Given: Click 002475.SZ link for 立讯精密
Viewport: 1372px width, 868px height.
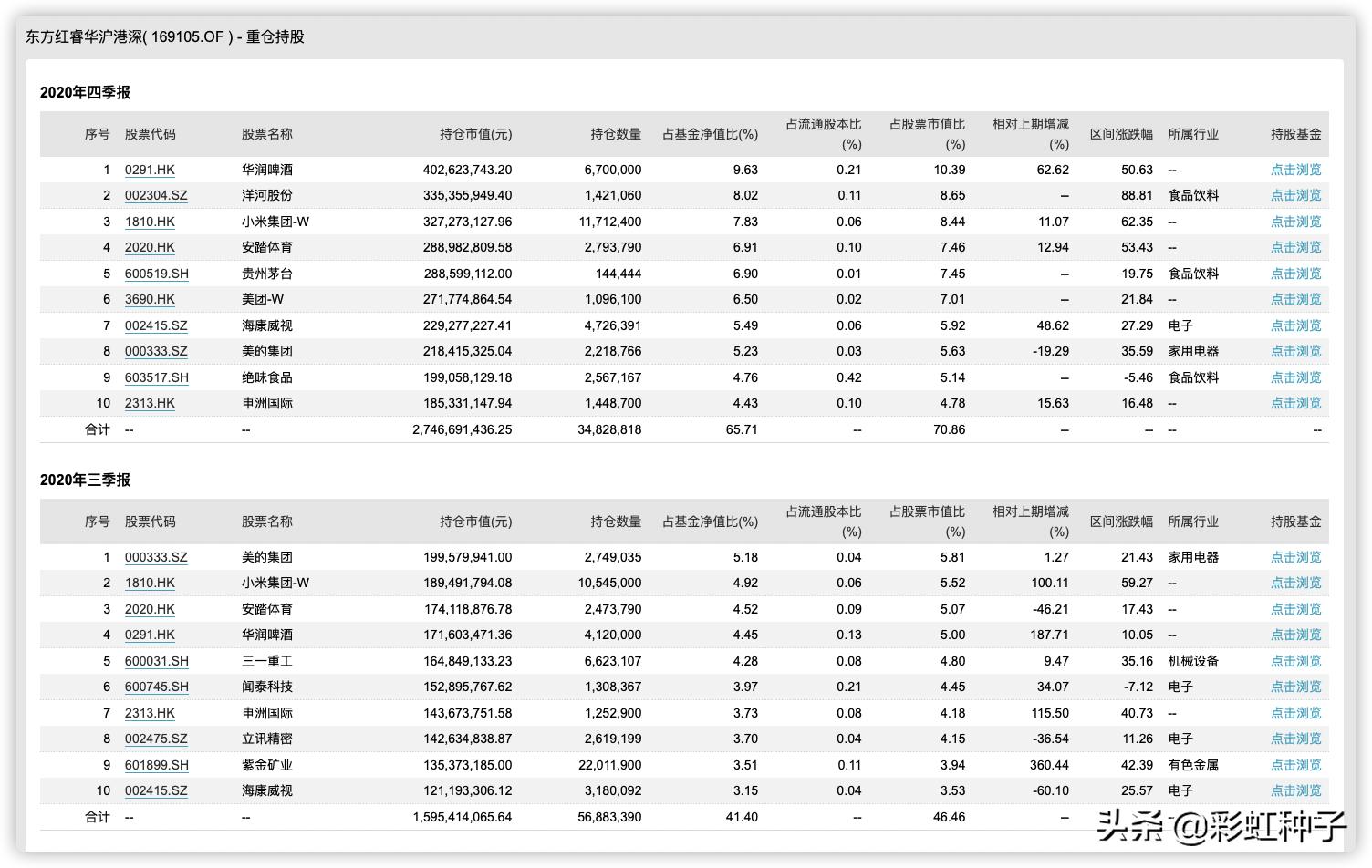Looking at the screenshot, I should click(155, 739).
